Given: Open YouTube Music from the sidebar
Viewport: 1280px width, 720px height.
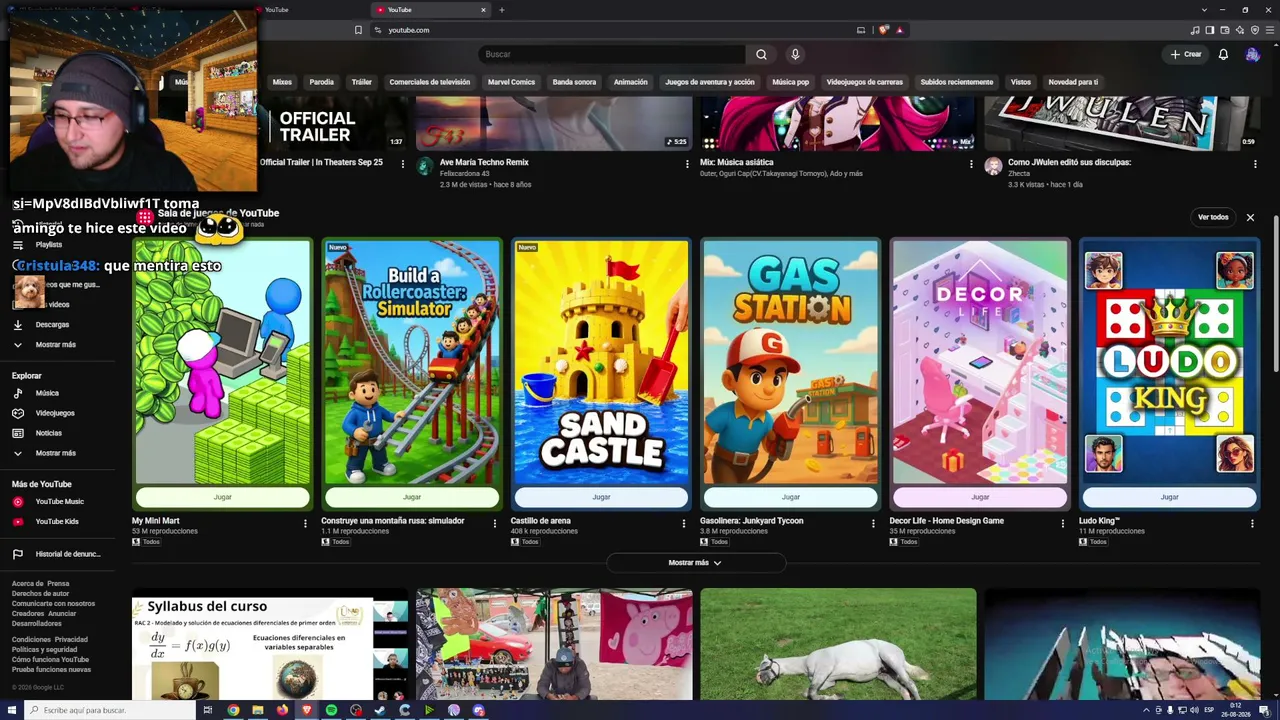Looking at the screenshot, I should pyautogui.click(x=59, y=501).
